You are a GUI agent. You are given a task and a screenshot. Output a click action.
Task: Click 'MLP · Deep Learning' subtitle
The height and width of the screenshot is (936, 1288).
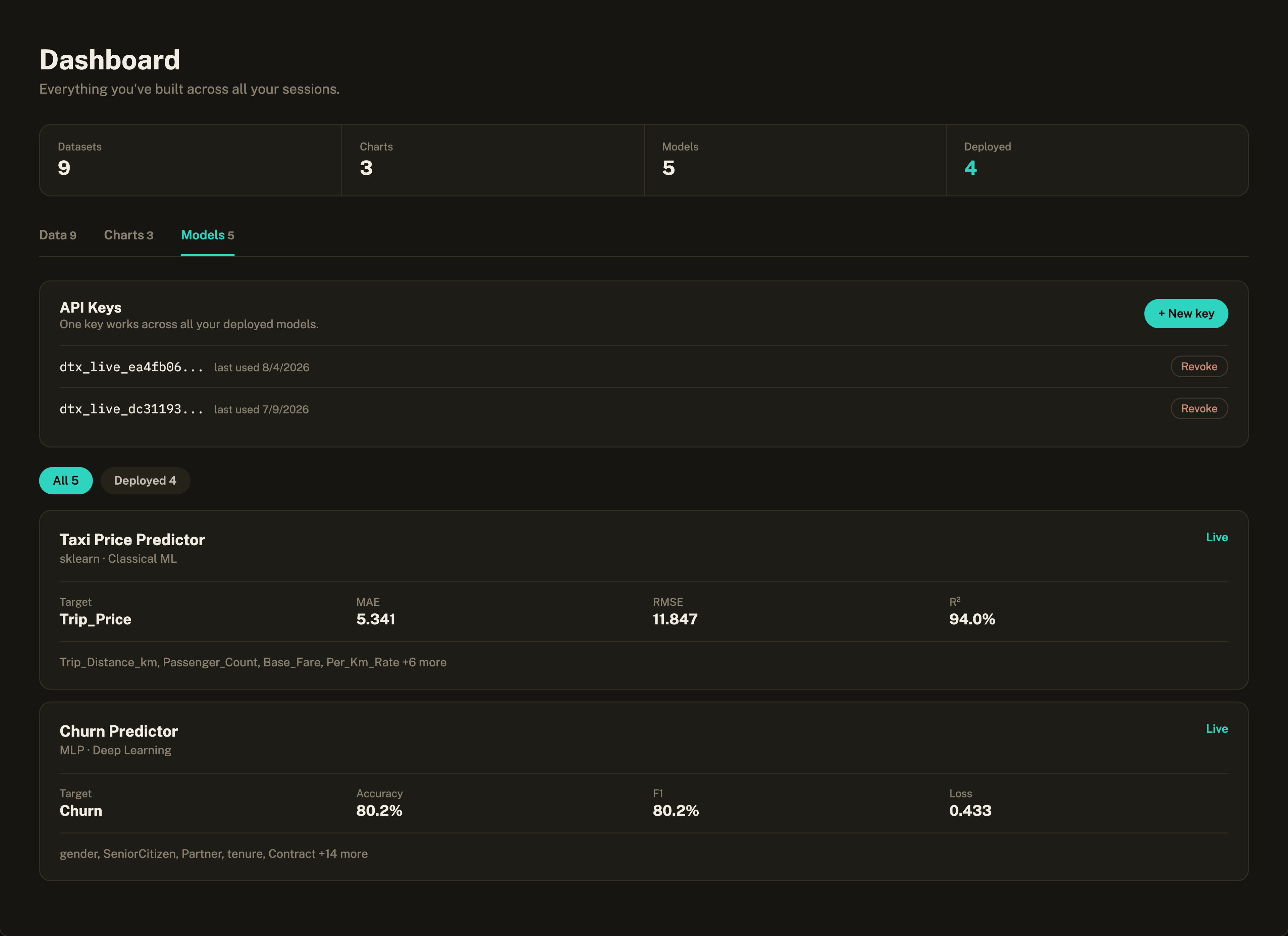coord(115,750)
